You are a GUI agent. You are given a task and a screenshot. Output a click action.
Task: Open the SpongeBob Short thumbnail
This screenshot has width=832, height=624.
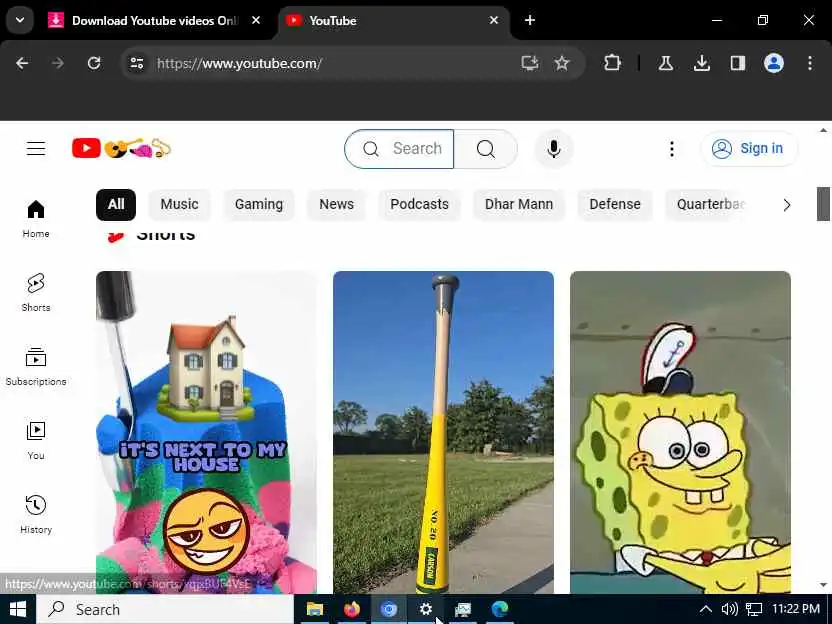click(x=680, y=432)
